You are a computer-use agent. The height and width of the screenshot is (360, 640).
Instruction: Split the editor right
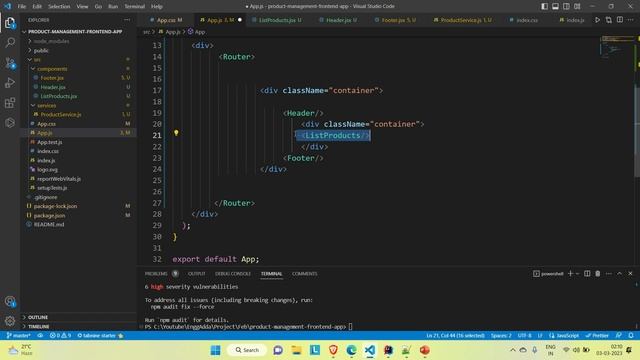click(620, 20)
